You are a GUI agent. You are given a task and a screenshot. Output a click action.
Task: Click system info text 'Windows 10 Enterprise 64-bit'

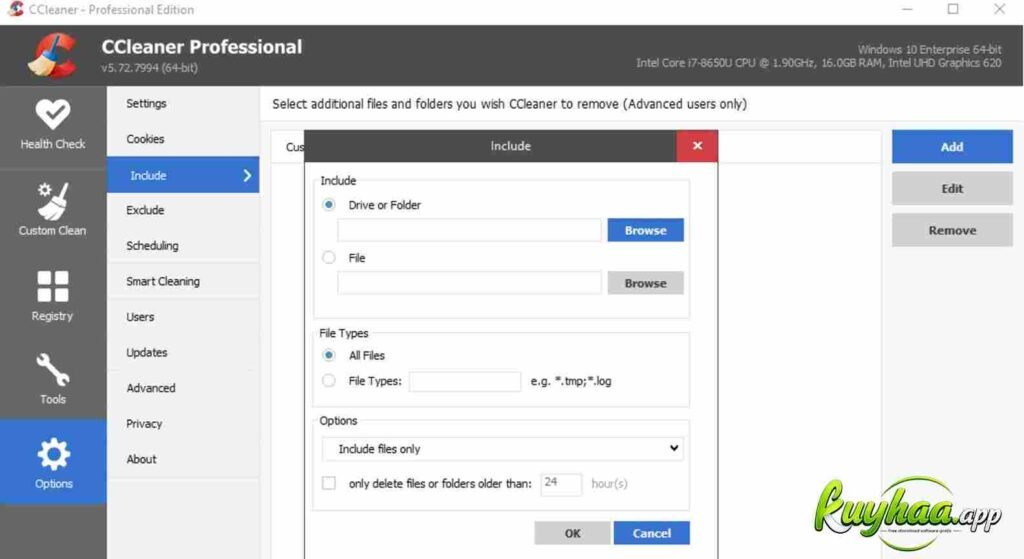pos(929,50)
